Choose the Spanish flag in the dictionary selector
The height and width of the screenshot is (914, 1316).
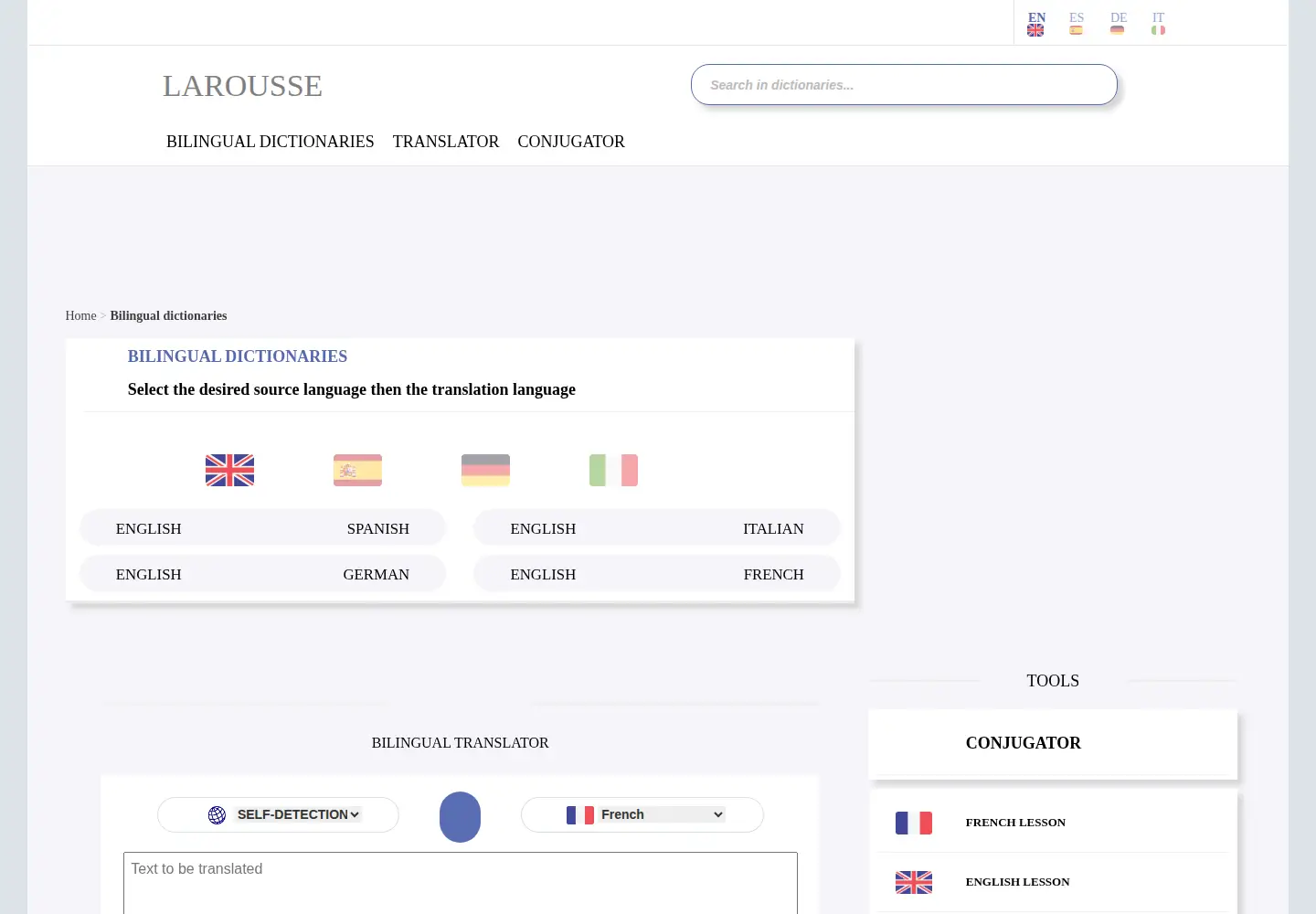[357, 470]
